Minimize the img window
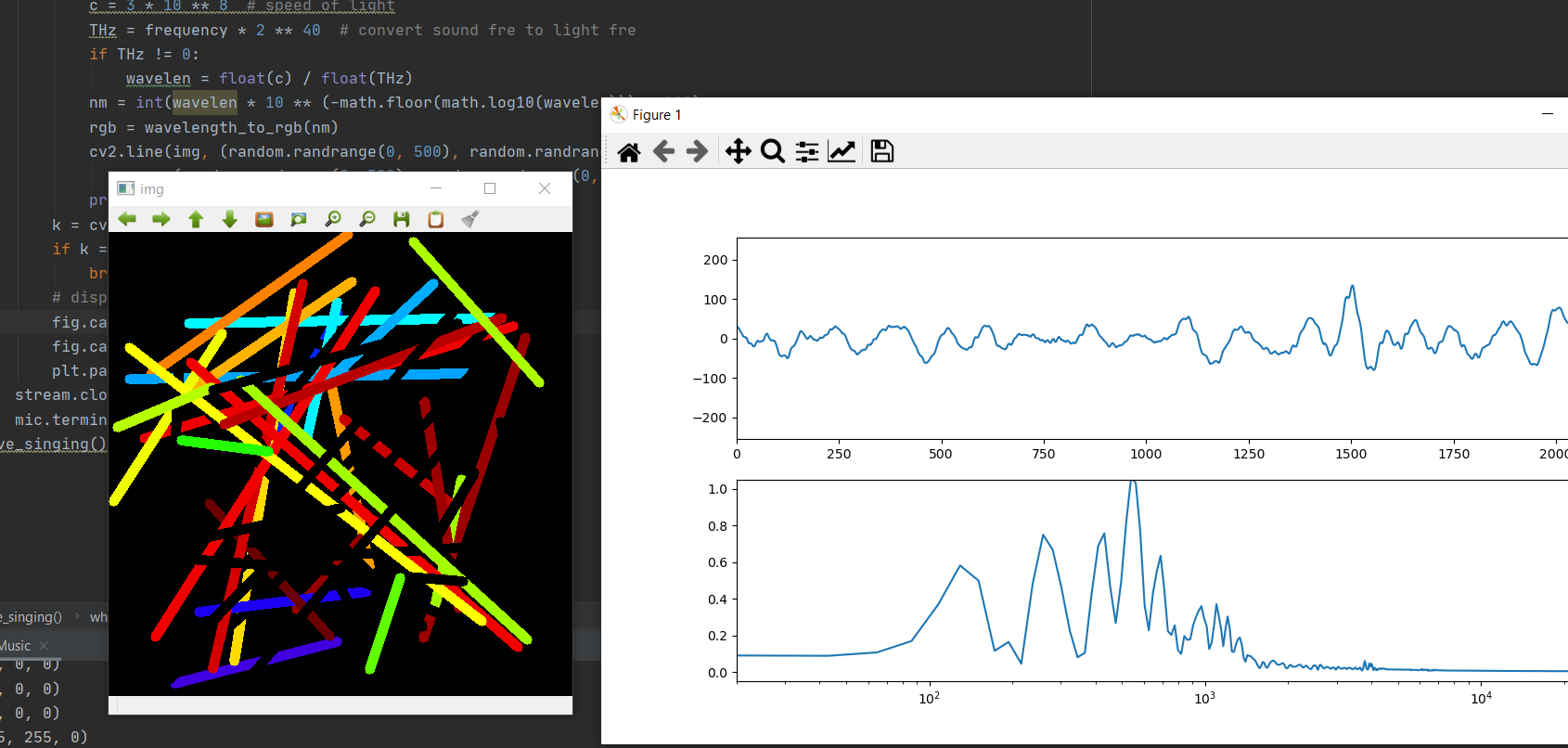Viewport: 1568px width, 748px height. coord(436,188)
